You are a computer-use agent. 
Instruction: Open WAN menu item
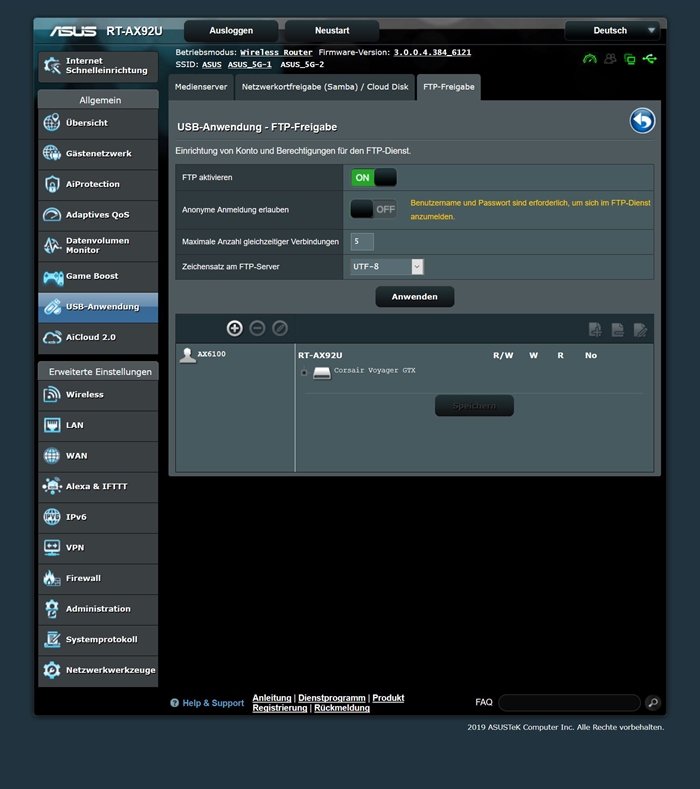pos(98,456)
